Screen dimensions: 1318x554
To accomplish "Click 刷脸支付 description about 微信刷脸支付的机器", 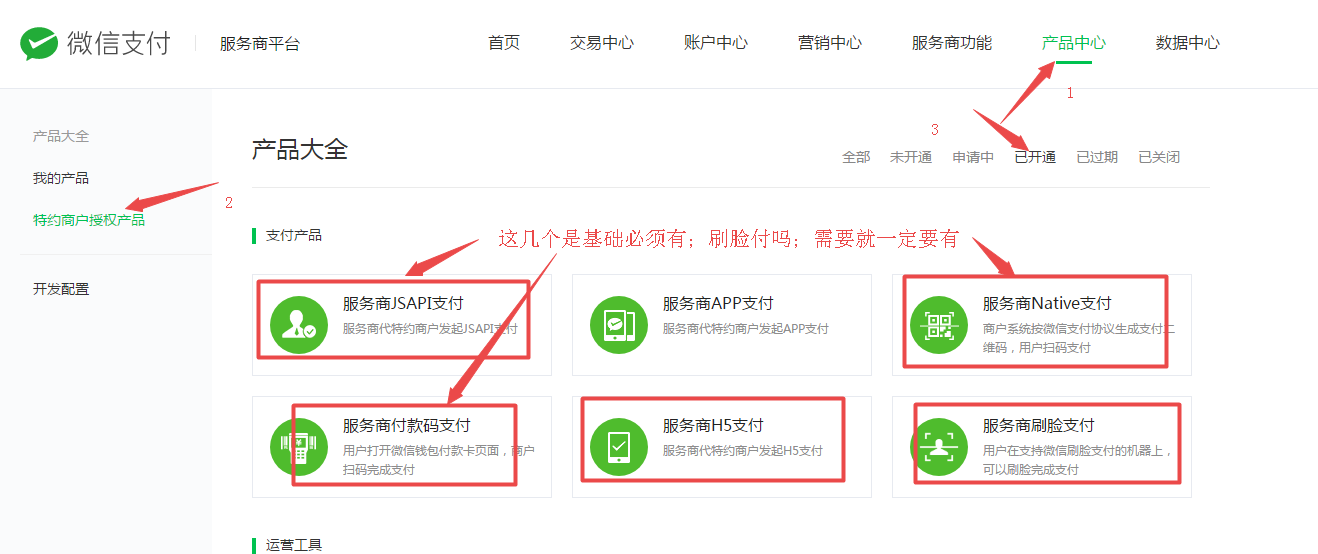I will [1077, 460].
